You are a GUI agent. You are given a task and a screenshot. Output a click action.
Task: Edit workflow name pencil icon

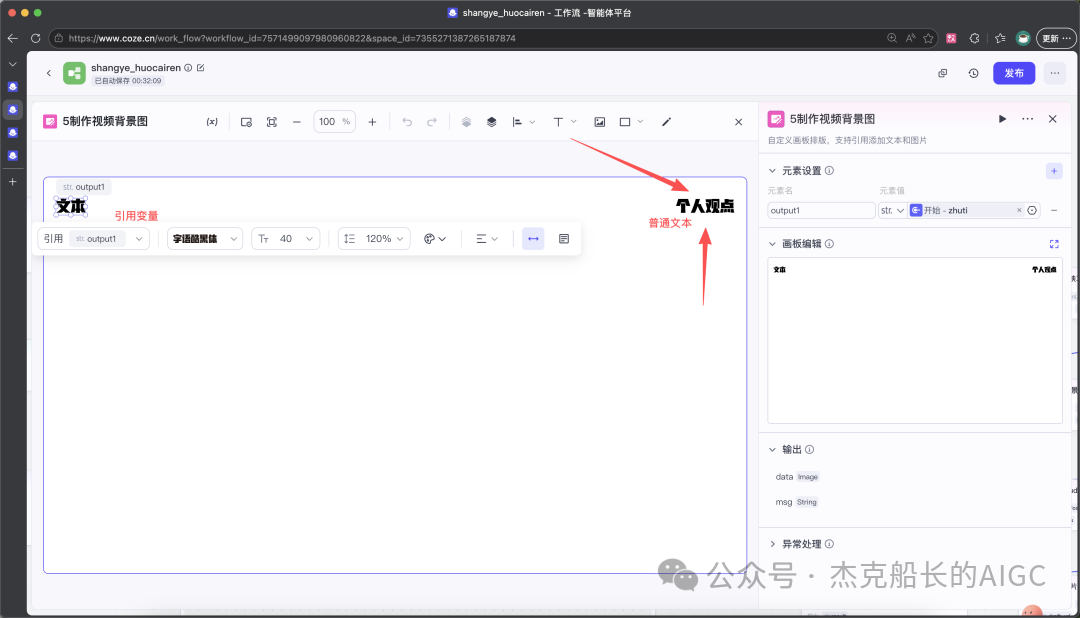(200, 68)
